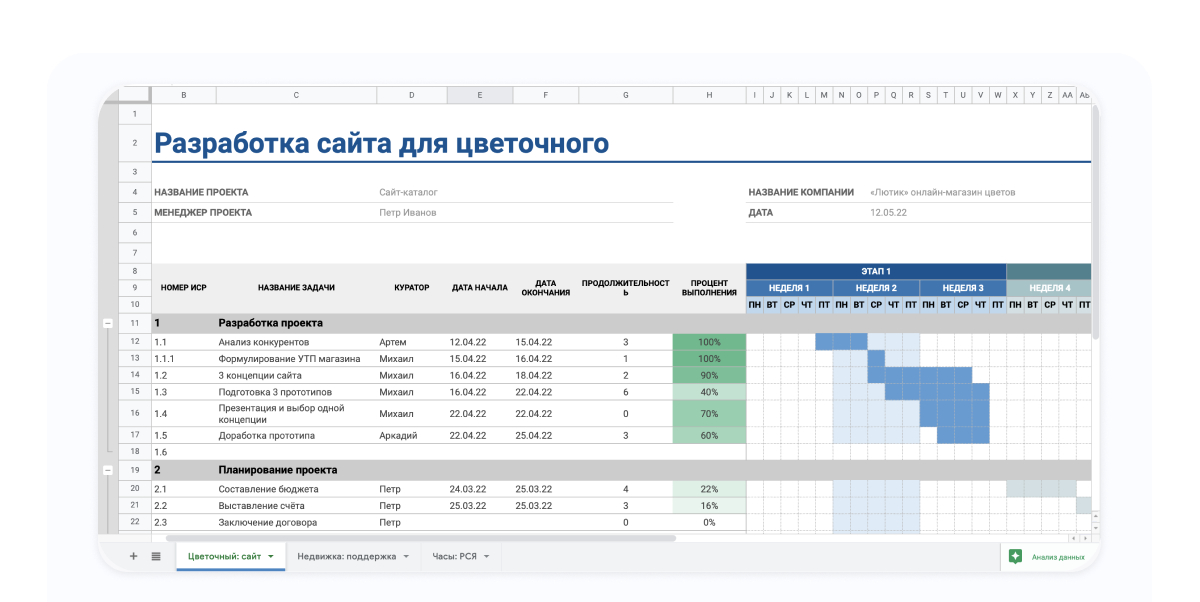Select the ДАТА ОКОНЧАНИЯ header cell

pyautogui.click(x=545, y=288)
